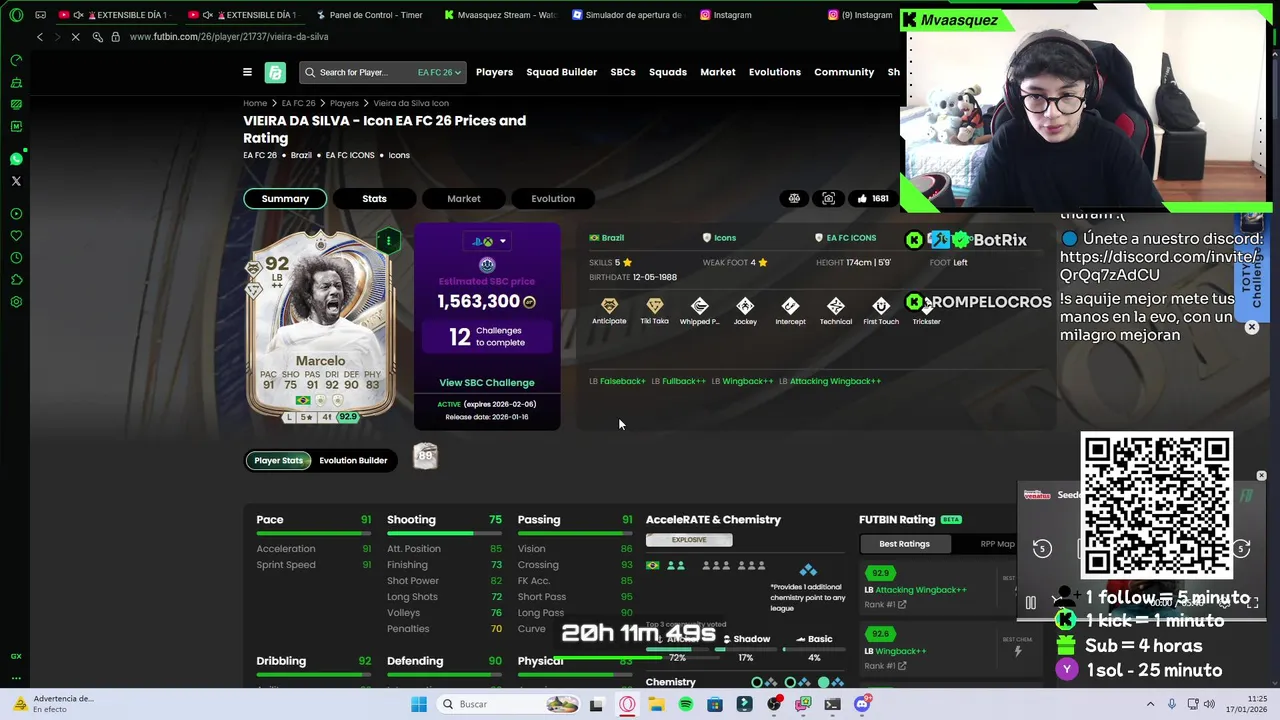This screenshot has height=720, width=1280.
Task: Select the Best Ratings tab
Action: tap(904, 544)
